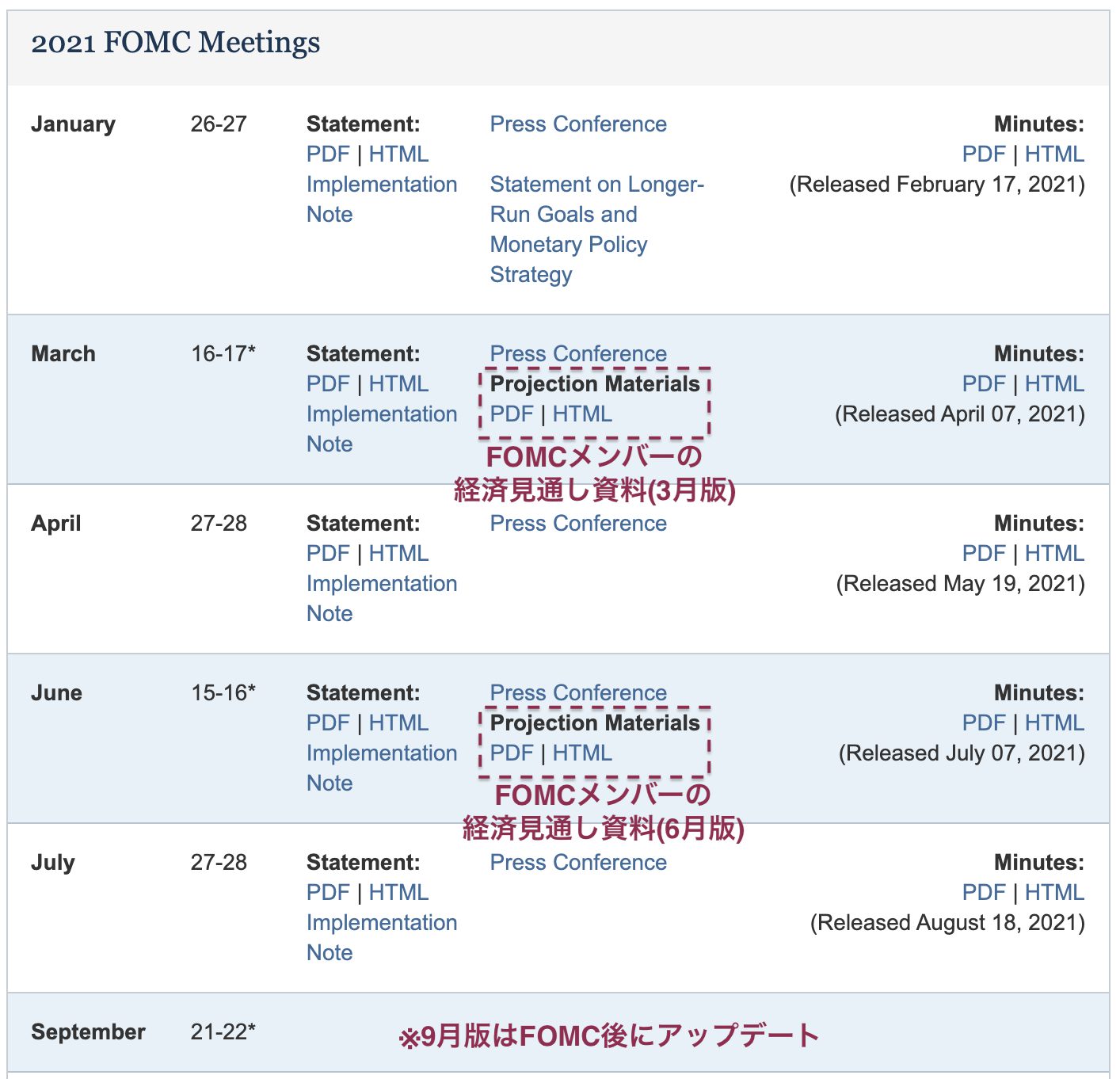Open March Press Conference link
Viewport: 1120px width, 1079px height.
click(x=578, y=354)
